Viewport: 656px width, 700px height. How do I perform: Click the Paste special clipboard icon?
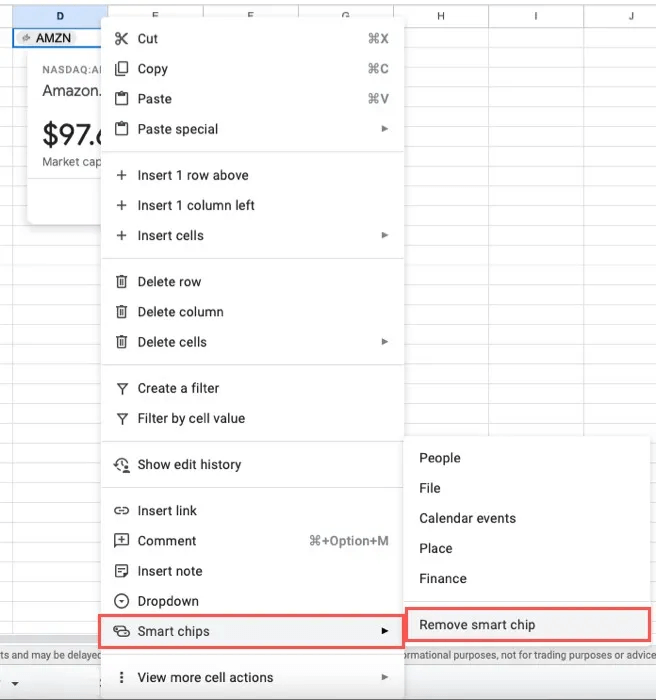coord(121,129)
